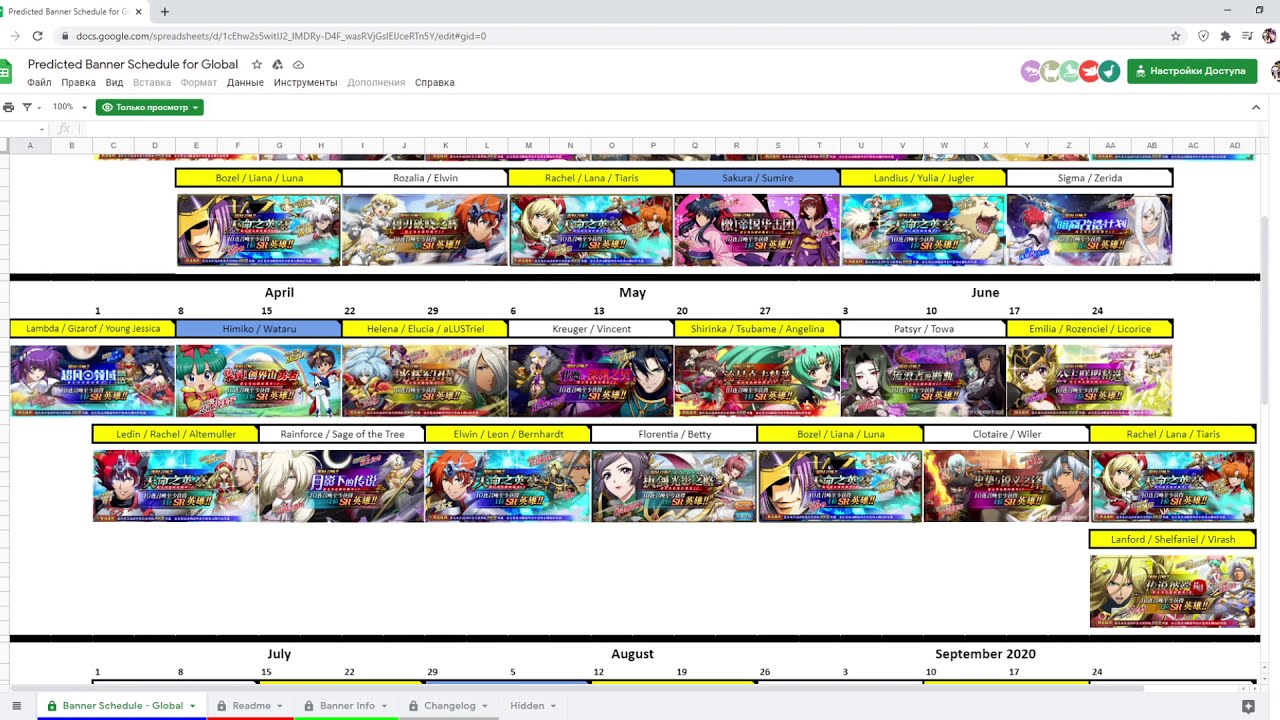Select column AD header
1280x720 pixels.
[1235, 146]
